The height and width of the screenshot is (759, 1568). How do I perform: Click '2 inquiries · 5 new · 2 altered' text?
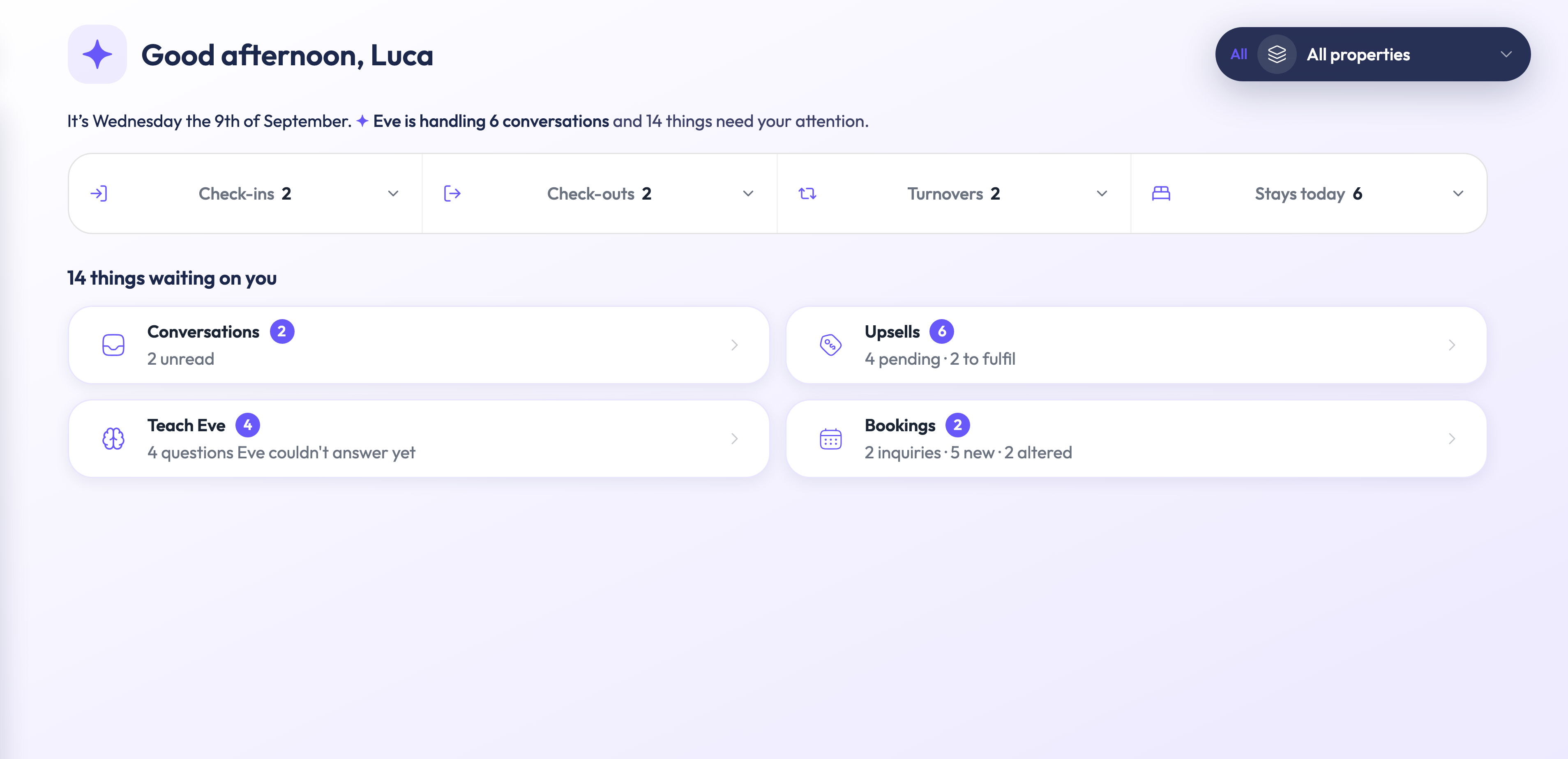tap(968, 453)
